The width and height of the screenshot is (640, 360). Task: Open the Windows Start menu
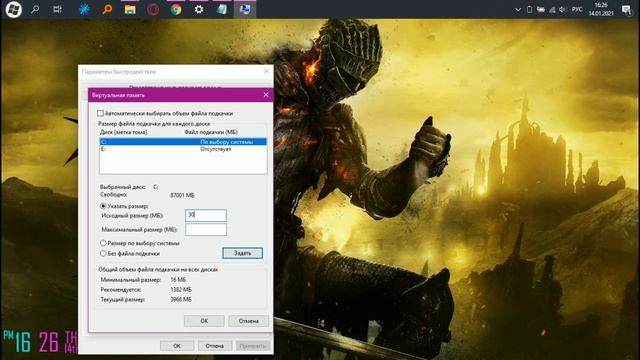click(x=13, y=9)
